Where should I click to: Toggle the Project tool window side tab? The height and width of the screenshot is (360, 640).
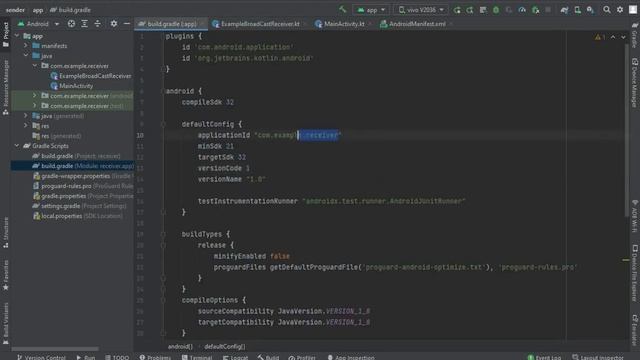6,35
